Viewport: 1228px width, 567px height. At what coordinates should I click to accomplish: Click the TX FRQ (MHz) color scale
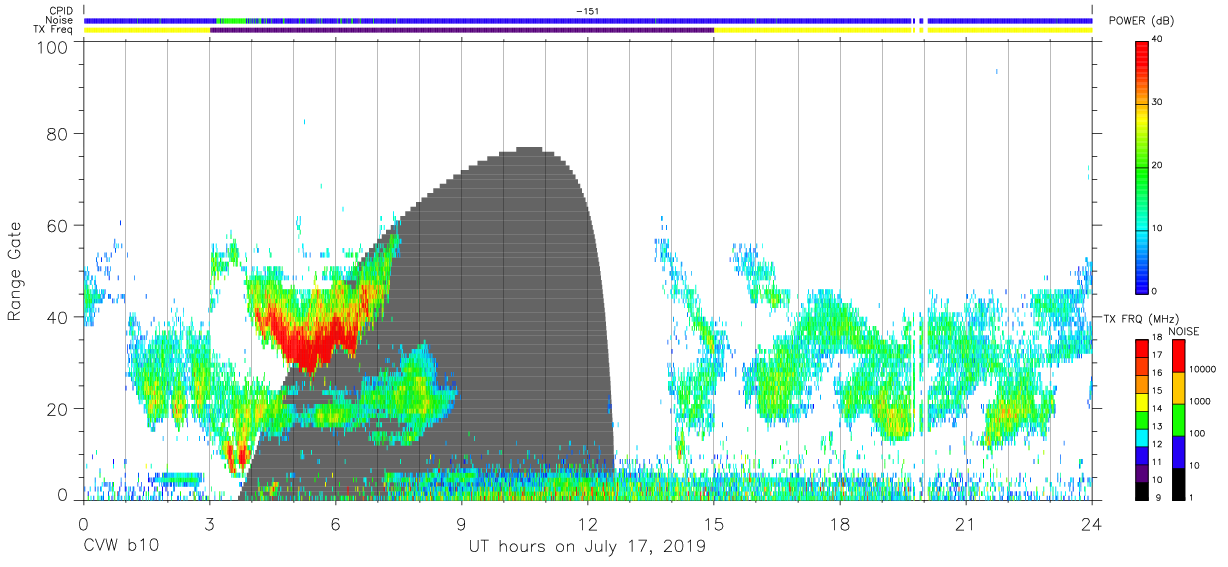click(x=1141, y=419)
